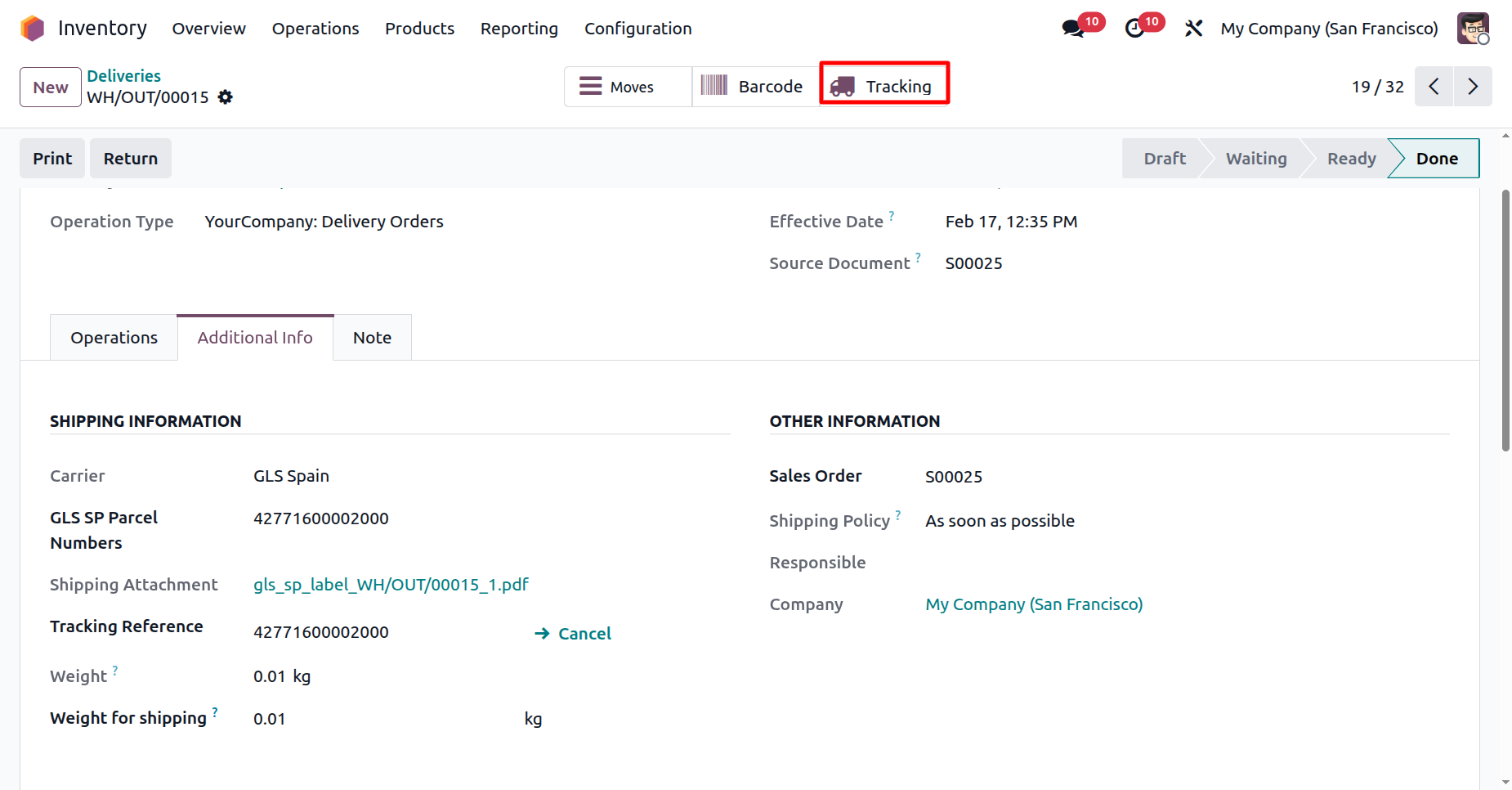Viewport: 1512px width, 790px height.
Task: Click the Inventory app logo icon
Action: coord(33,29)
